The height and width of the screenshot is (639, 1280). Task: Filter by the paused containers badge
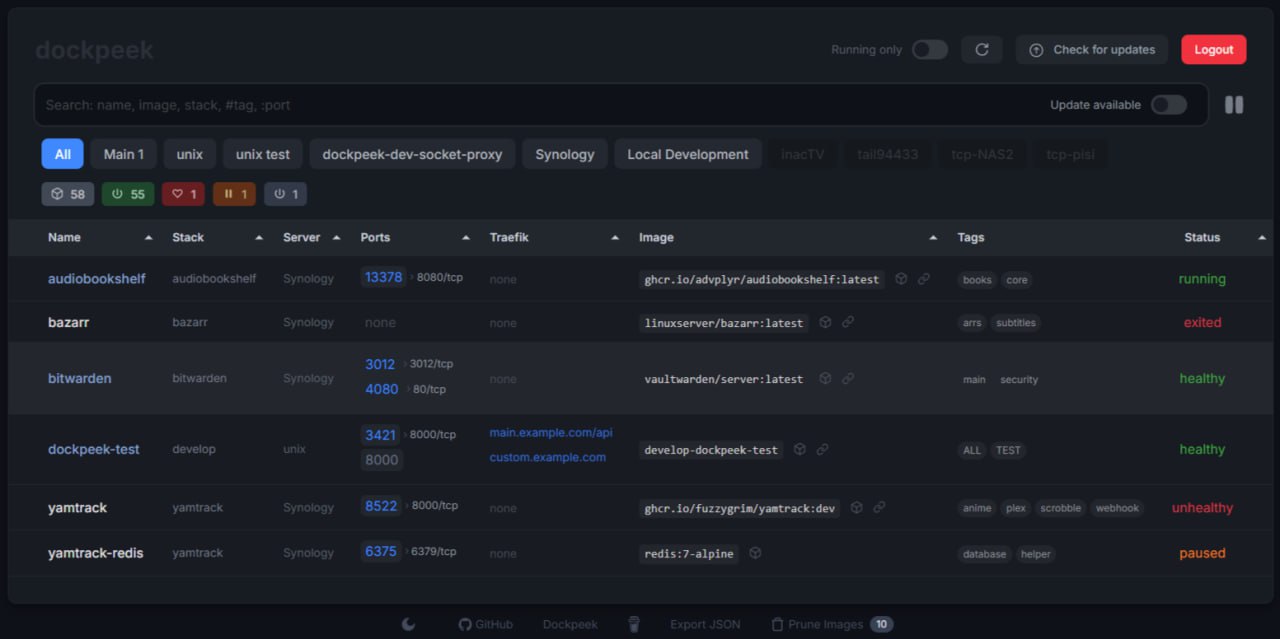point(234,194)
